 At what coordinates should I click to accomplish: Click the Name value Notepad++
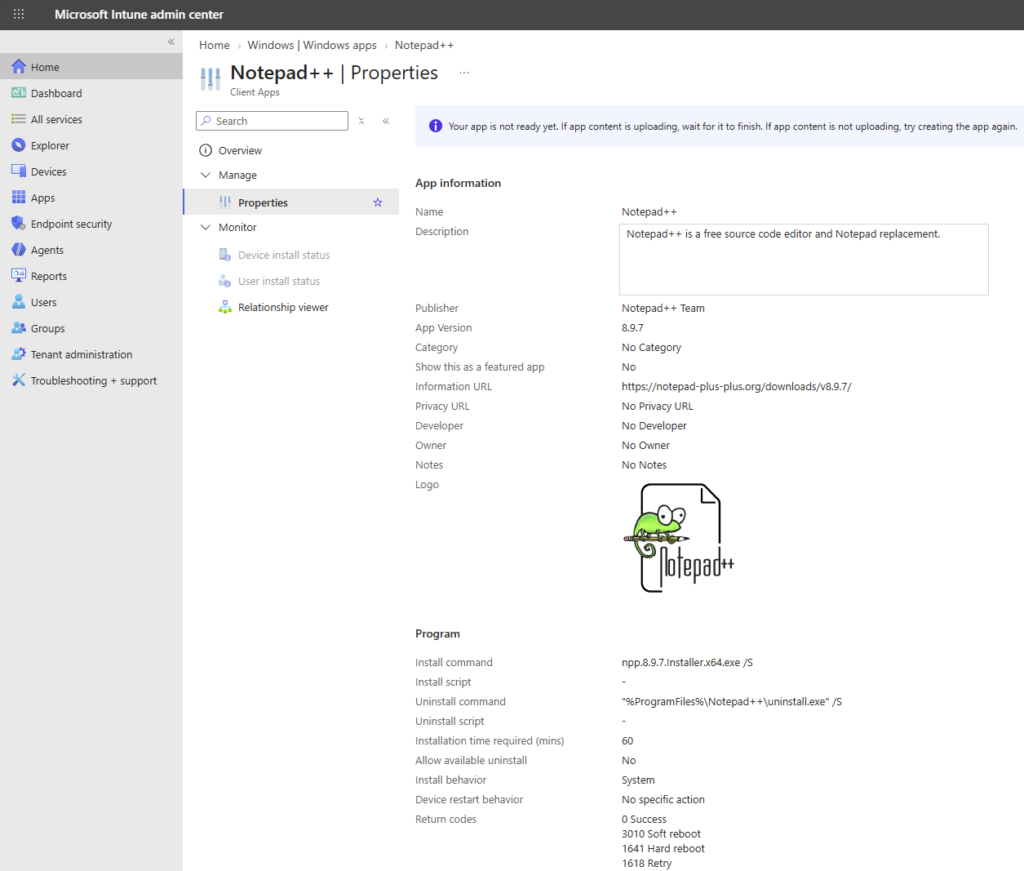tap(648, 212)
